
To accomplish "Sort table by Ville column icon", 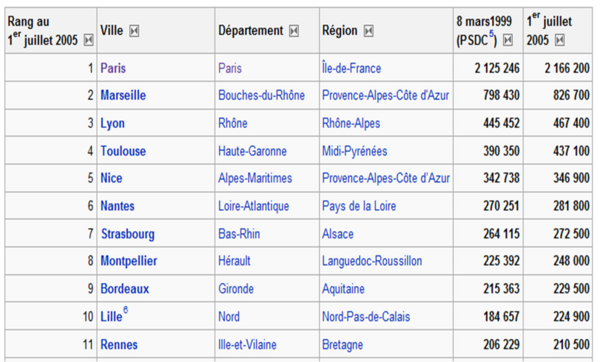I will pos(134,31).
